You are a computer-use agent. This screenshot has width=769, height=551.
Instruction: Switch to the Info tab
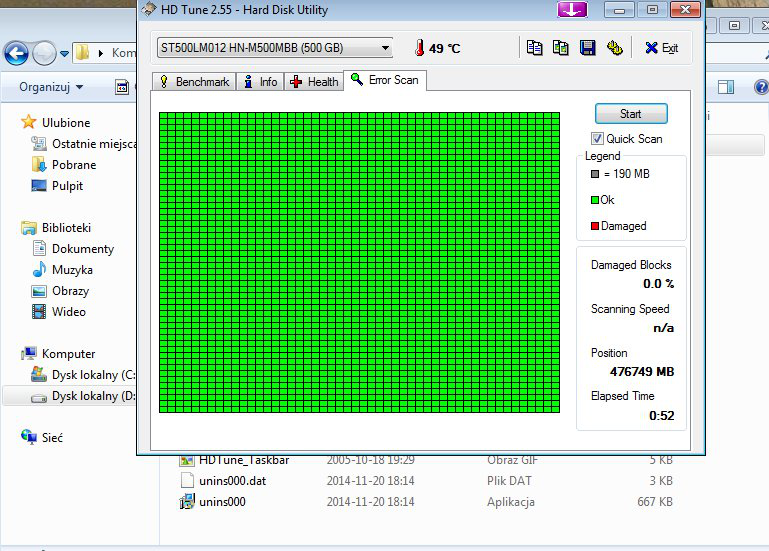tap(261, 81)
